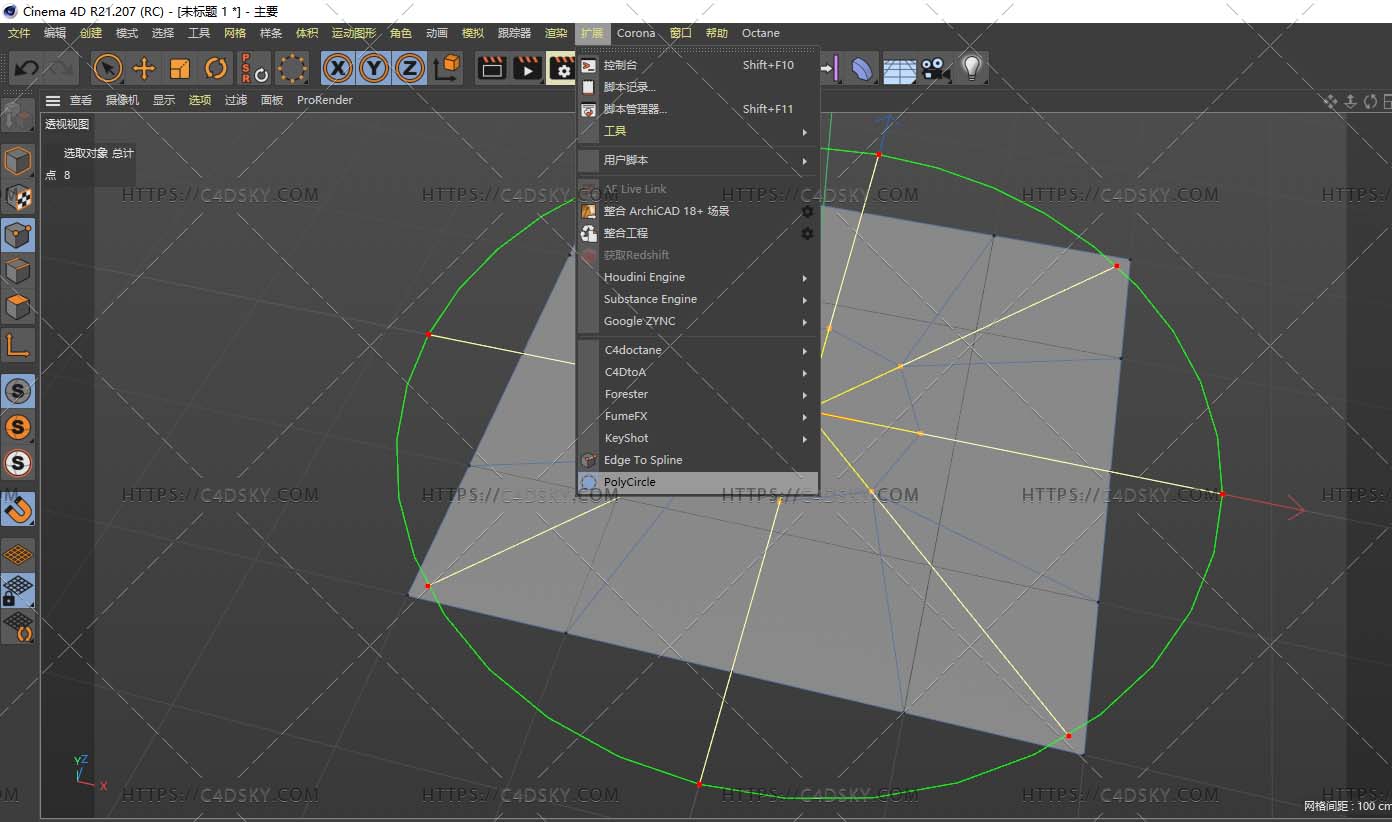This screenshot has height=822, width=1392.
Task: Choose 控制台 from the menu
Action: tap(698, 65)
